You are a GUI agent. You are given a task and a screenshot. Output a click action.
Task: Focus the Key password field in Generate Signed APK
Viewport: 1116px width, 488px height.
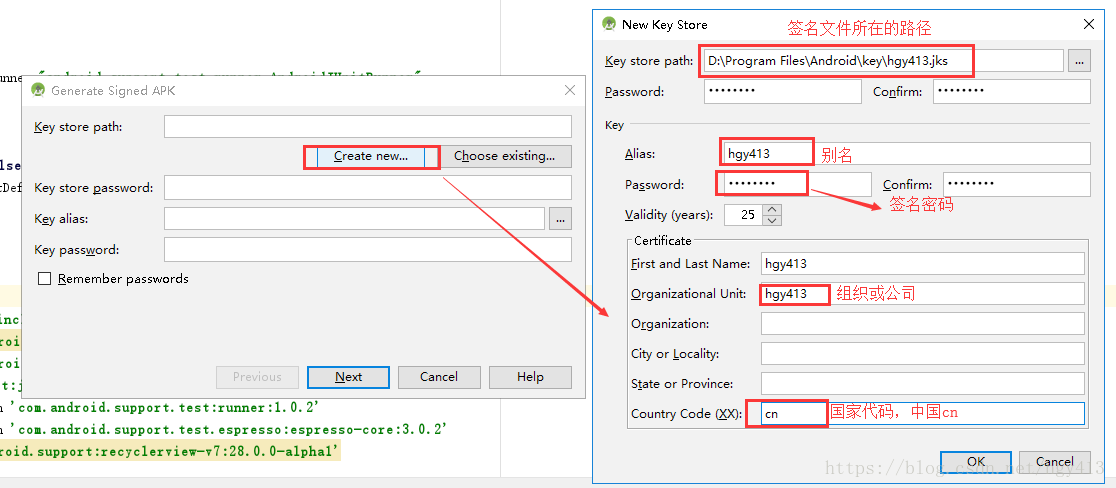click(x=368, y=250)
